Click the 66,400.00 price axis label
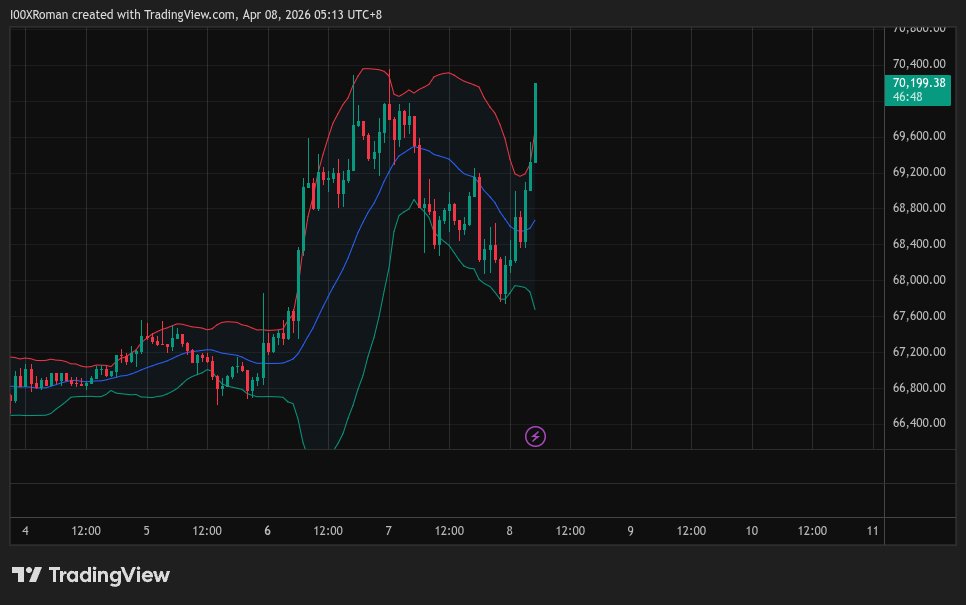Screen dimensions: 966x605 [x=919, y=423]
